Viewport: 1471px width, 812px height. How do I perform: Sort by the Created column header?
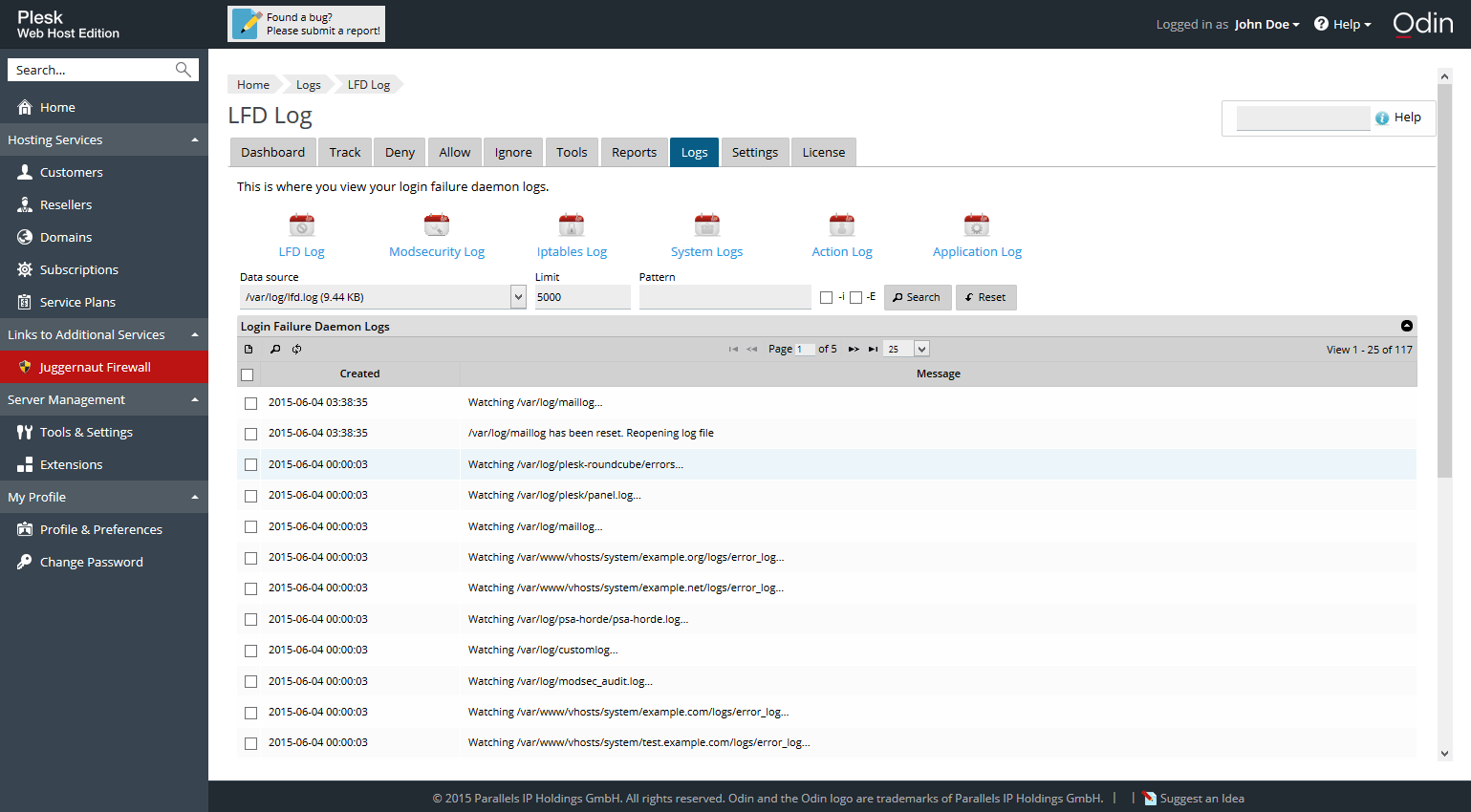[x=359, y=374]
